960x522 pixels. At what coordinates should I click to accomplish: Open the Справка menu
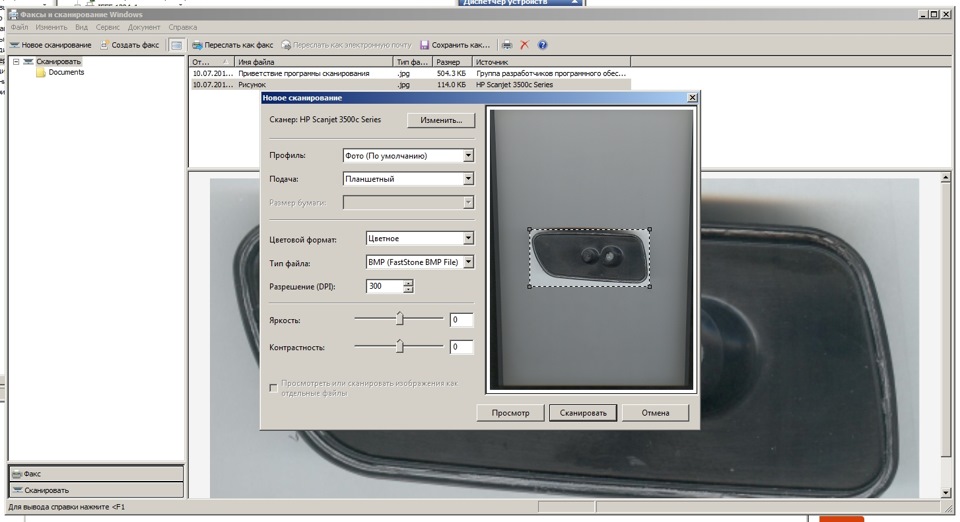[182, 28]
